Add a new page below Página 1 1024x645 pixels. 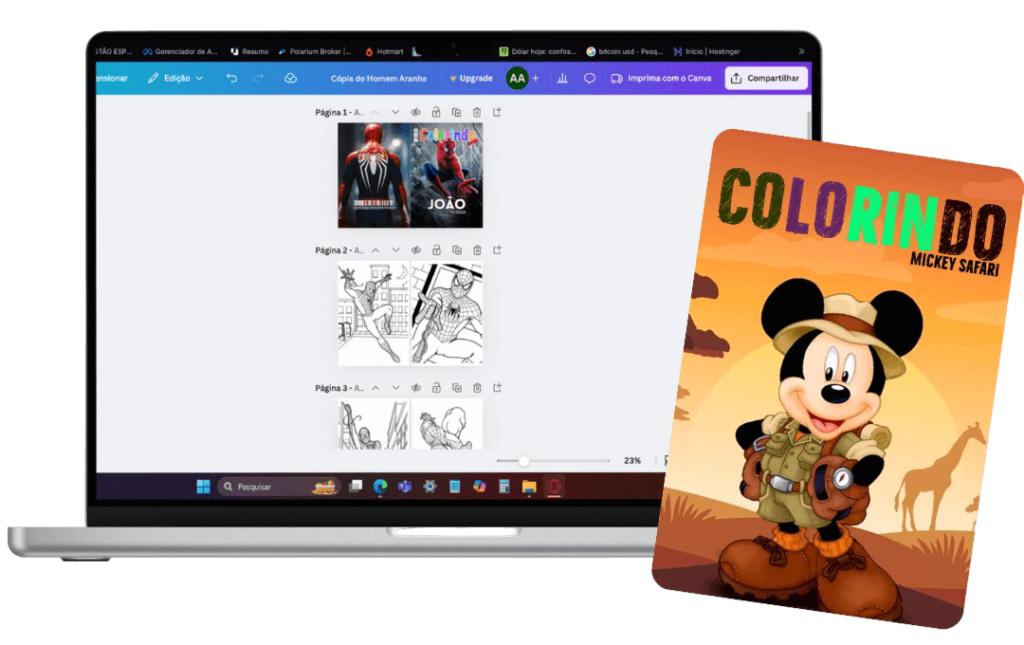[x=497, y=112]
